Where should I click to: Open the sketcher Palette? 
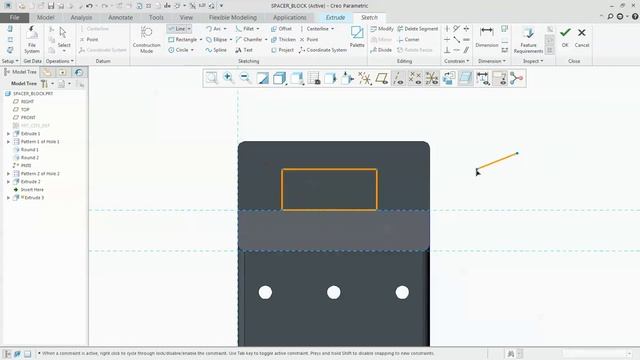[x=357, y=37]
